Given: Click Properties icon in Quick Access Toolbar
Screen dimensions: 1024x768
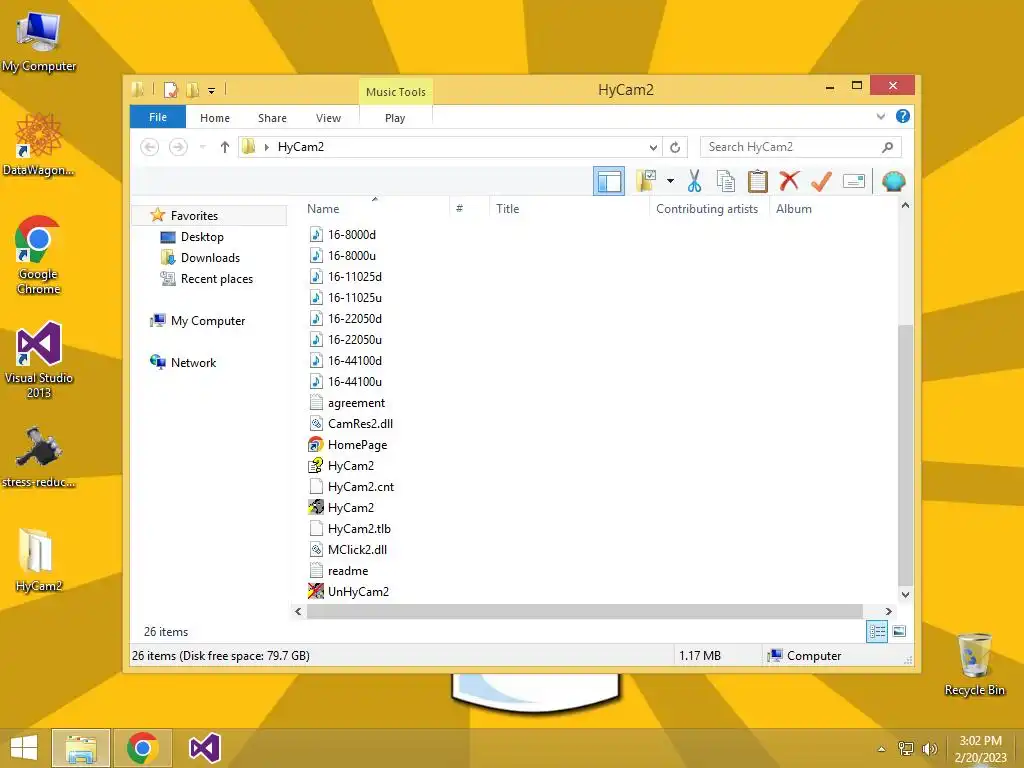Looking at the screenshot, I should (170, 90).
